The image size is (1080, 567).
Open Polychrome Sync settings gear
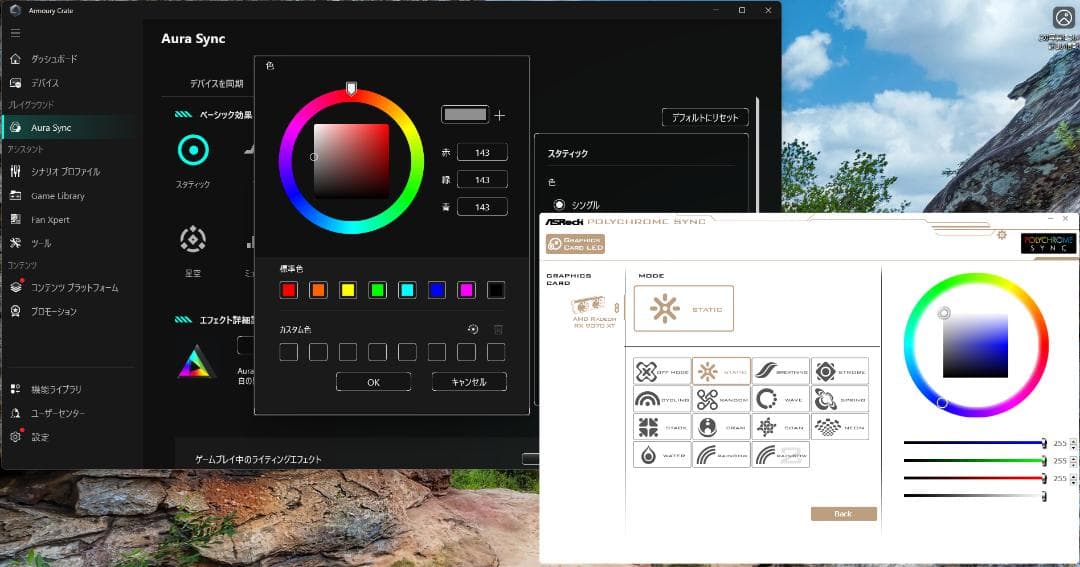999,235
